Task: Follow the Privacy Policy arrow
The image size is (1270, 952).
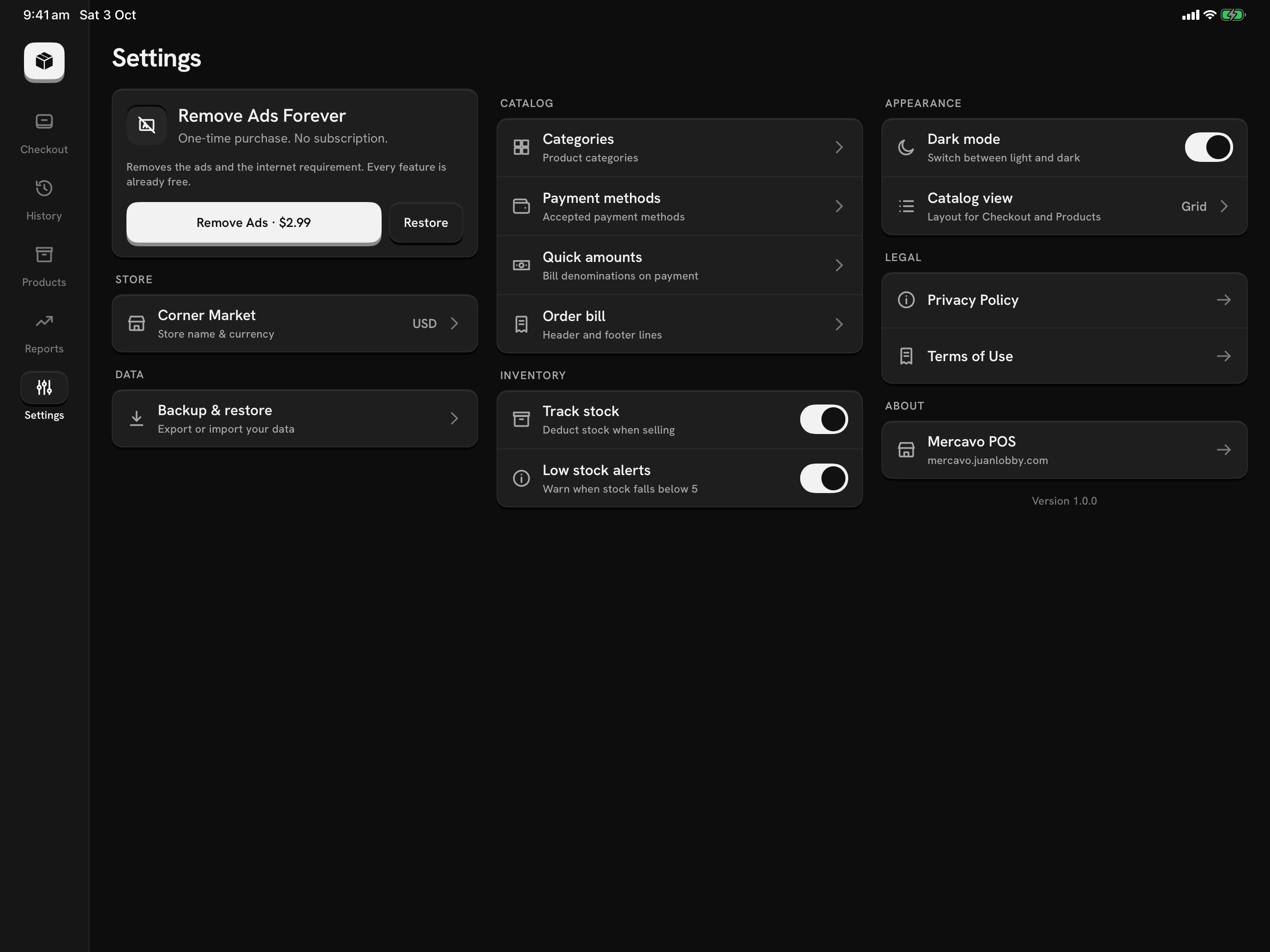Action: coord(1223,300)
